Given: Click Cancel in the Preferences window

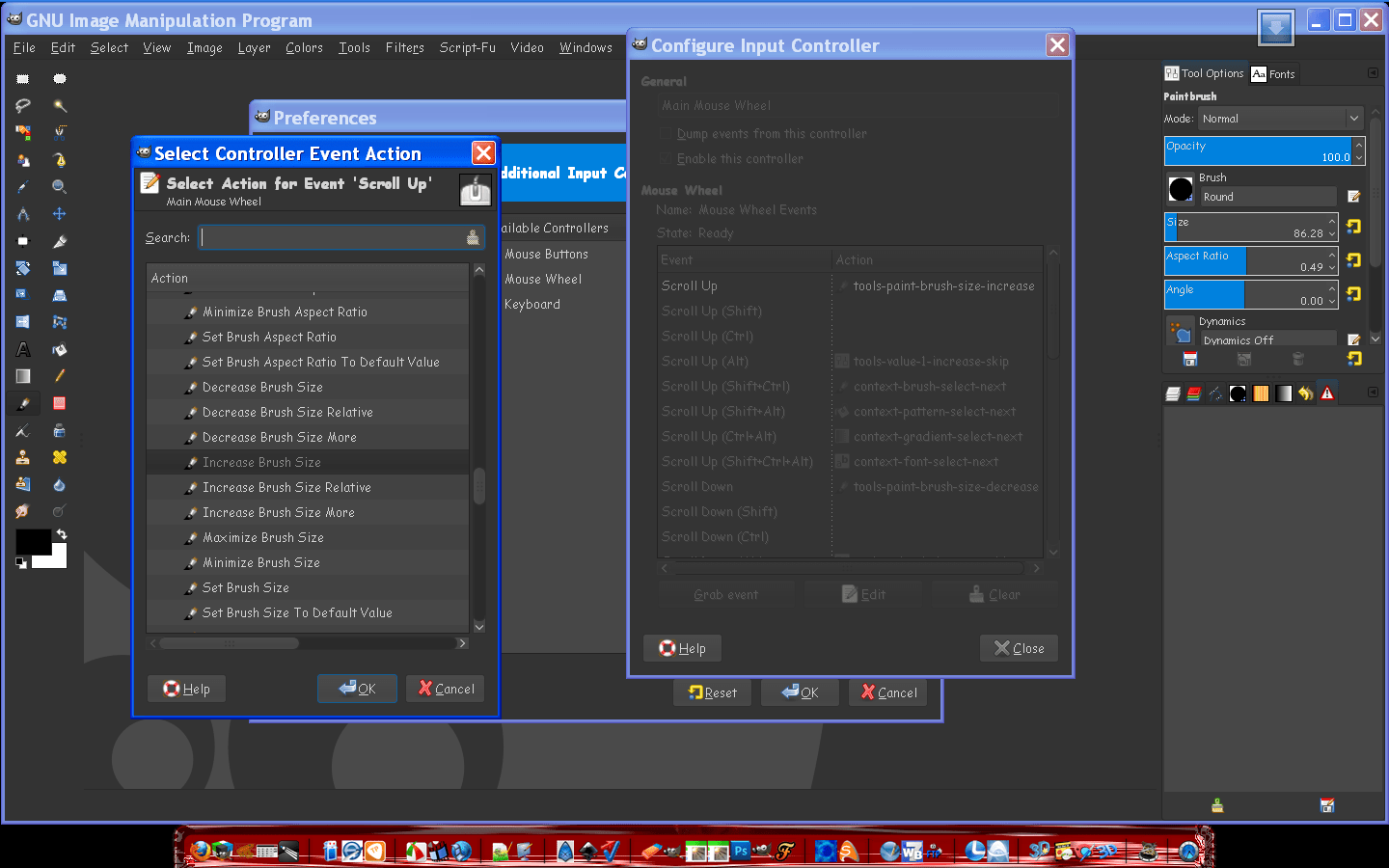Looking at the screenshot, I should (888, 692).
